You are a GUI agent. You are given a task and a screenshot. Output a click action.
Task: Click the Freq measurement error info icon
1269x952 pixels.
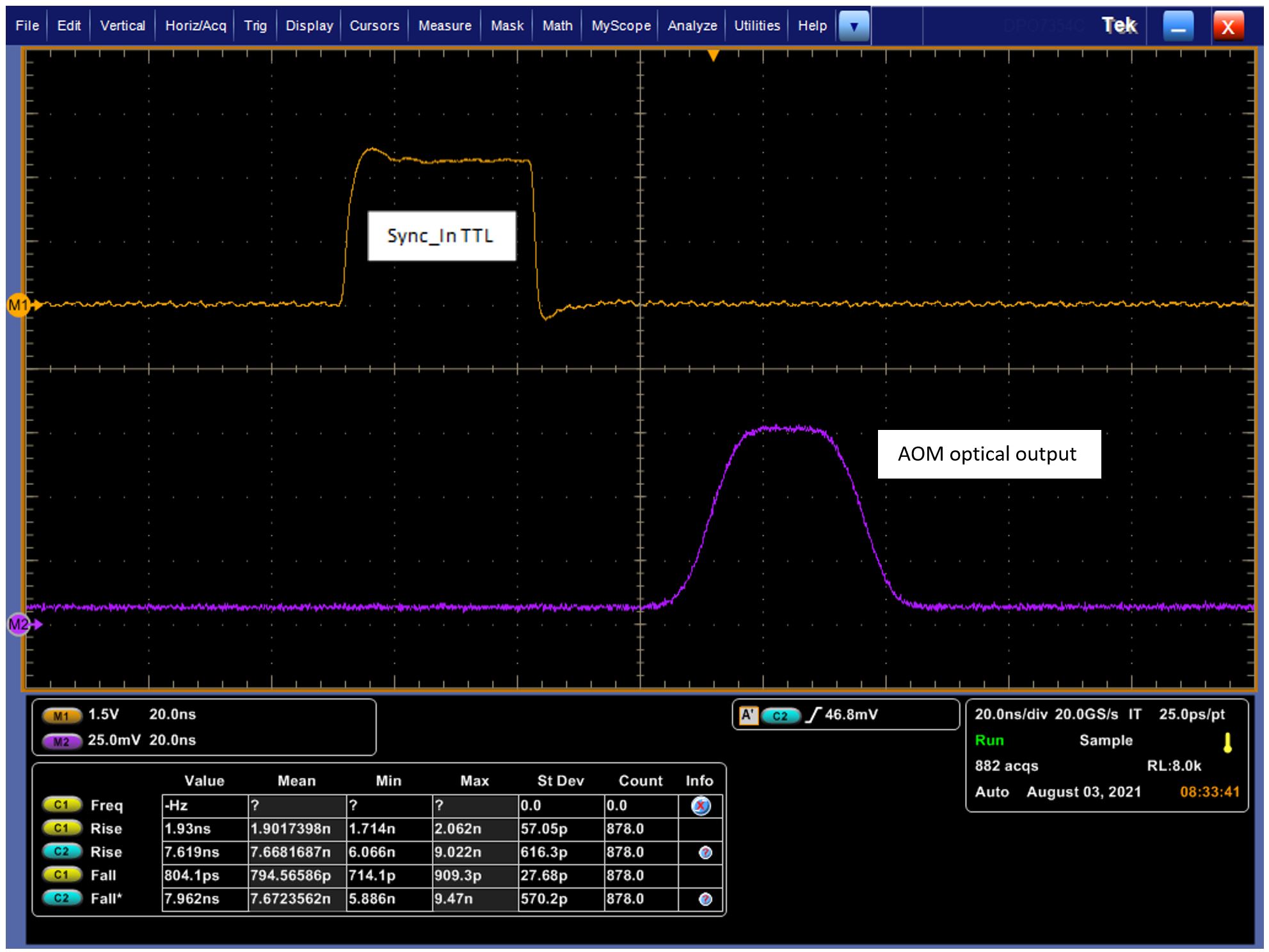coord(701,805)
